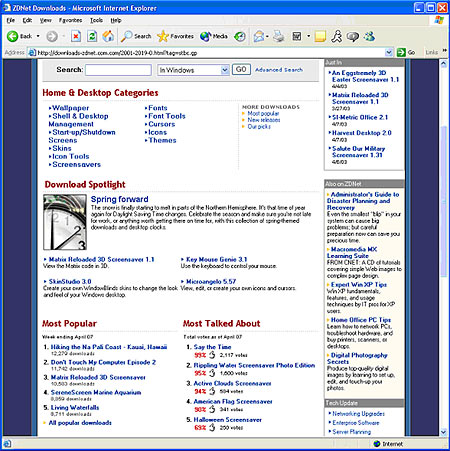Screen dimensions: 450x451
Task: Open SkinStudio 3.0 link
Action: pyautogui.click(x=70, y=281)
